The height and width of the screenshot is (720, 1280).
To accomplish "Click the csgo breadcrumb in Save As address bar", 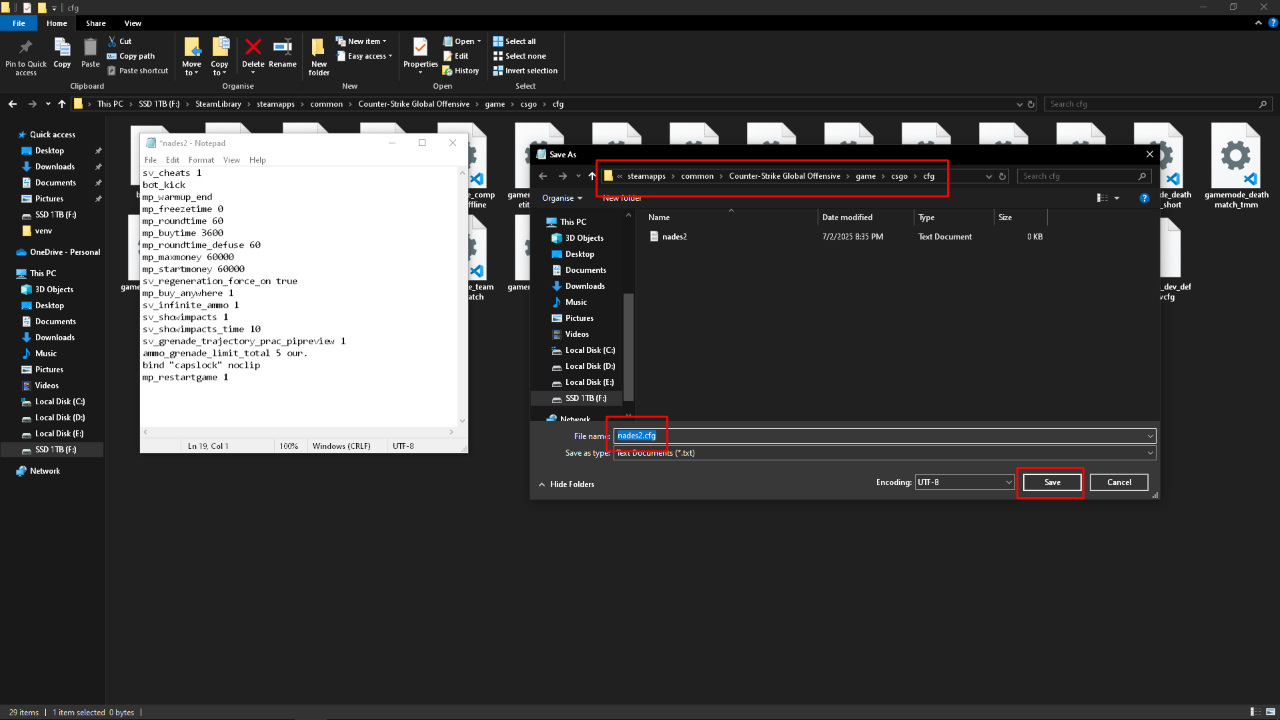I will [x=900, y=176].
